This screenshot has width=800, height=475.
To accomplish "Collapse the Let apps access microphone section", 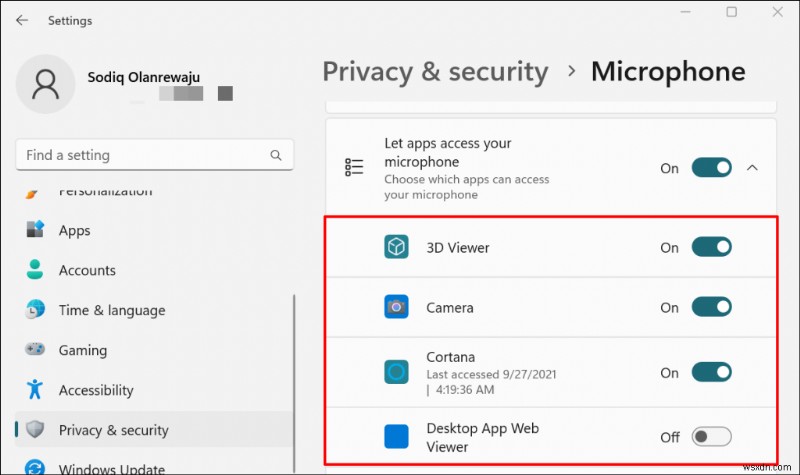I will (x=753, y=168).
